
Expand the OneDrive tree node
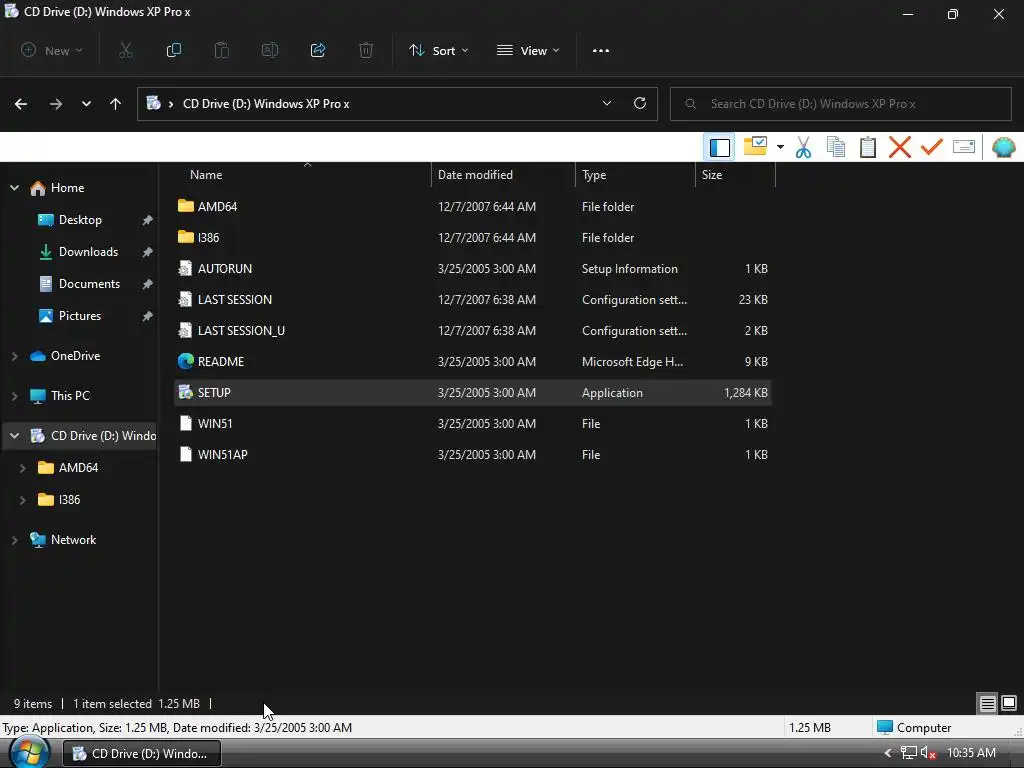tap(14, 356)
